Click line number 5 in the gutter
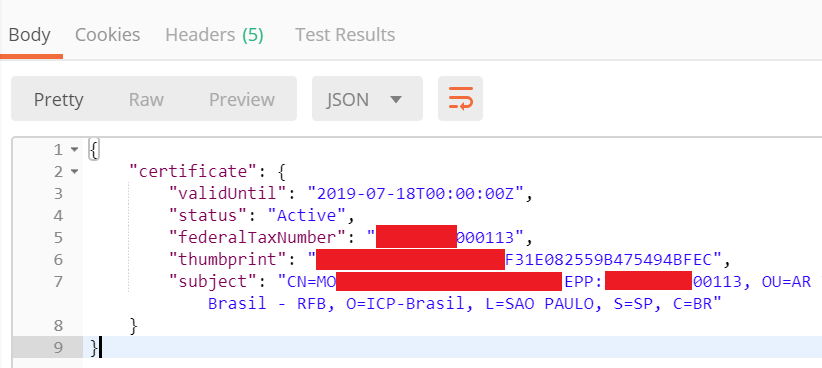This screenshot has height=368, width=822. (x=58, y=237)
